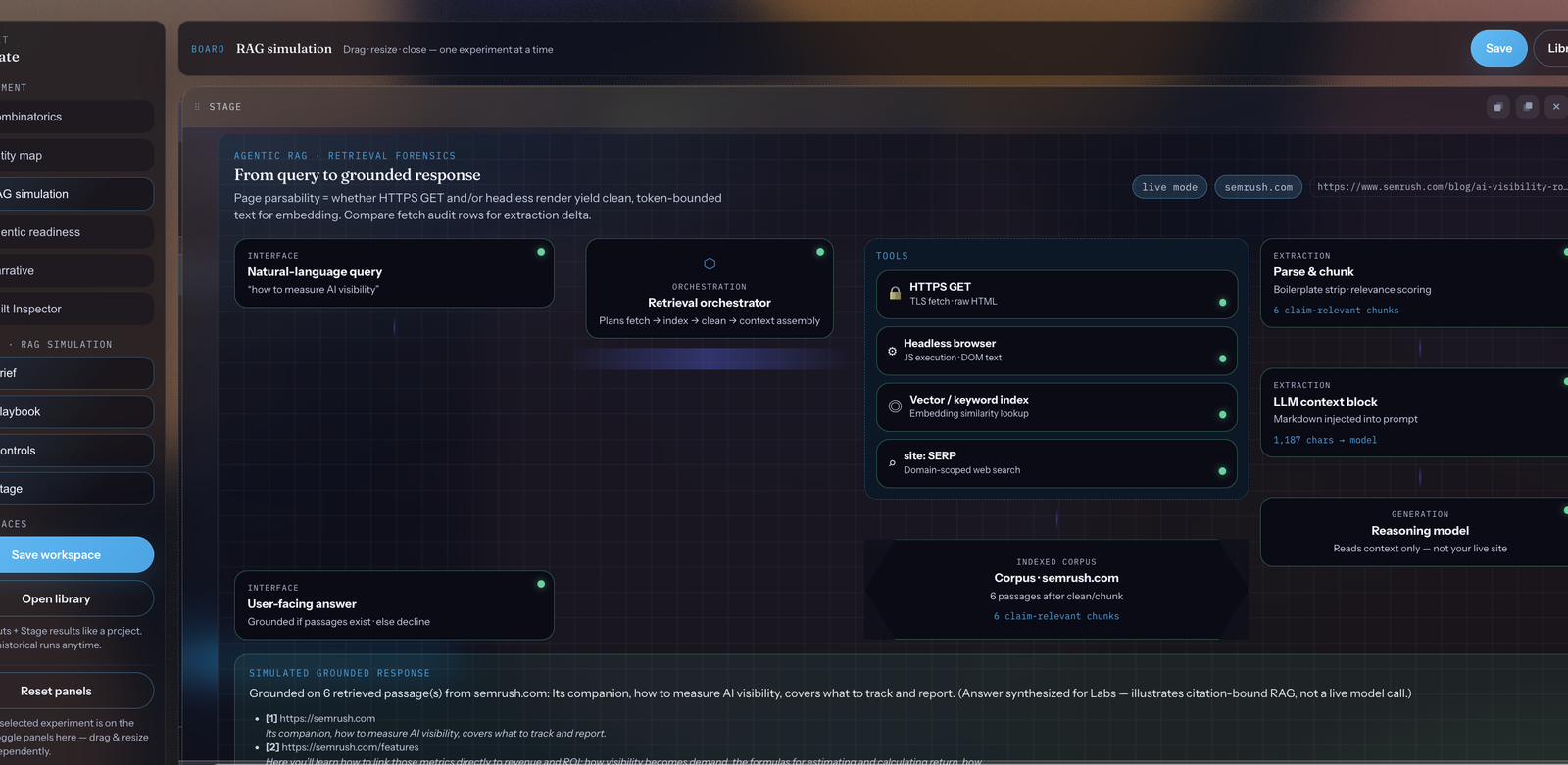Viewport: 1568px width, 765px height.
Task: Open citation link https://semrush.com/features
Action: [350, 747]
